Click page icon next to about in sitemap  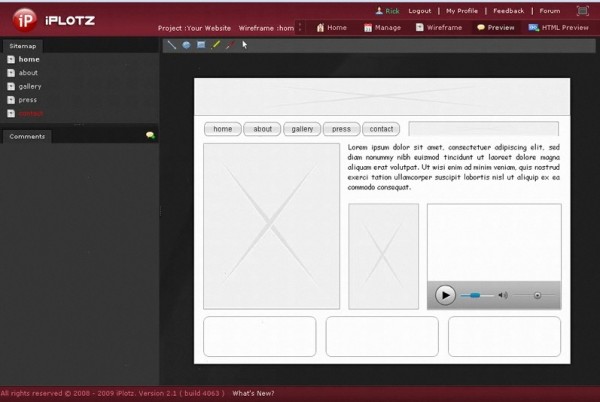(11, 73)
